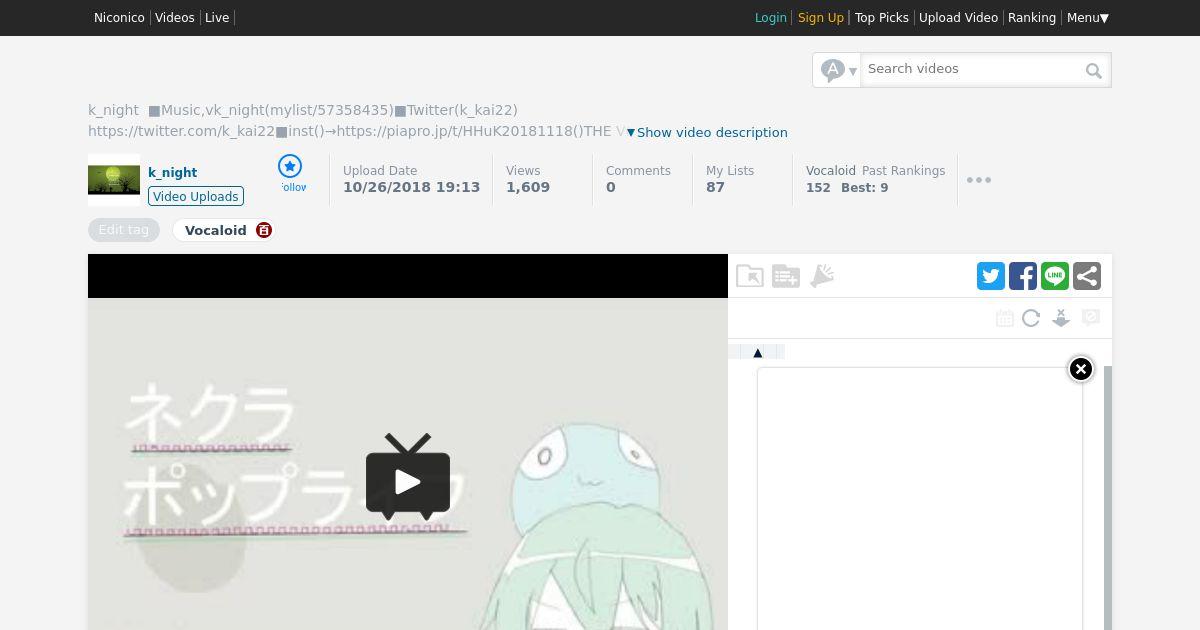Image resolution: width=1200 pixels, height=630 pixels.
Task: Click the folder-with-arrow icon above the comment panel
Action: [x=750, y=276]
